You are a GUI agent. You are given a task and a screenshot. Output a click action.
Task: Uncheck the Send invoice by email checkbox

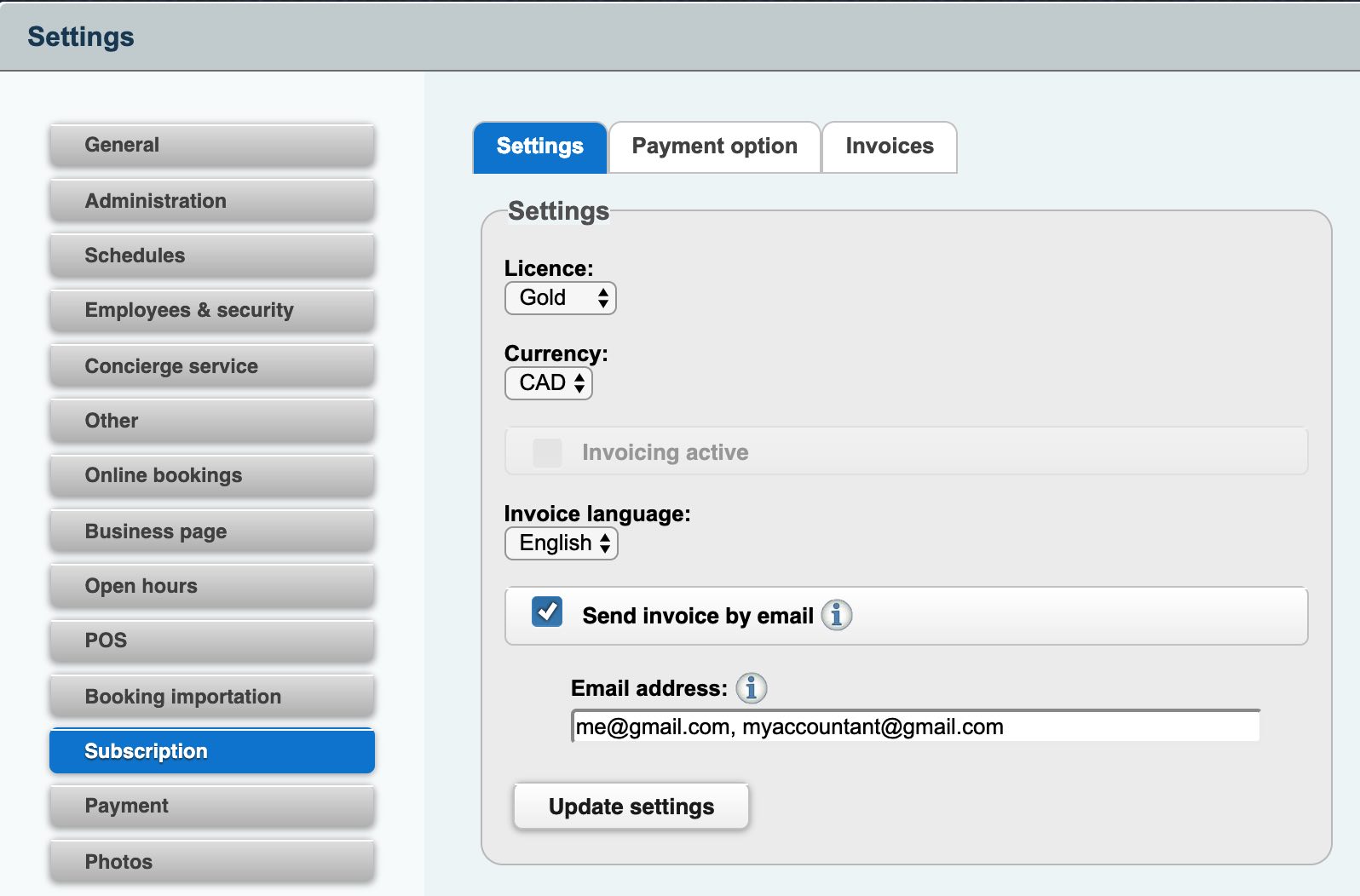point(547,612)
